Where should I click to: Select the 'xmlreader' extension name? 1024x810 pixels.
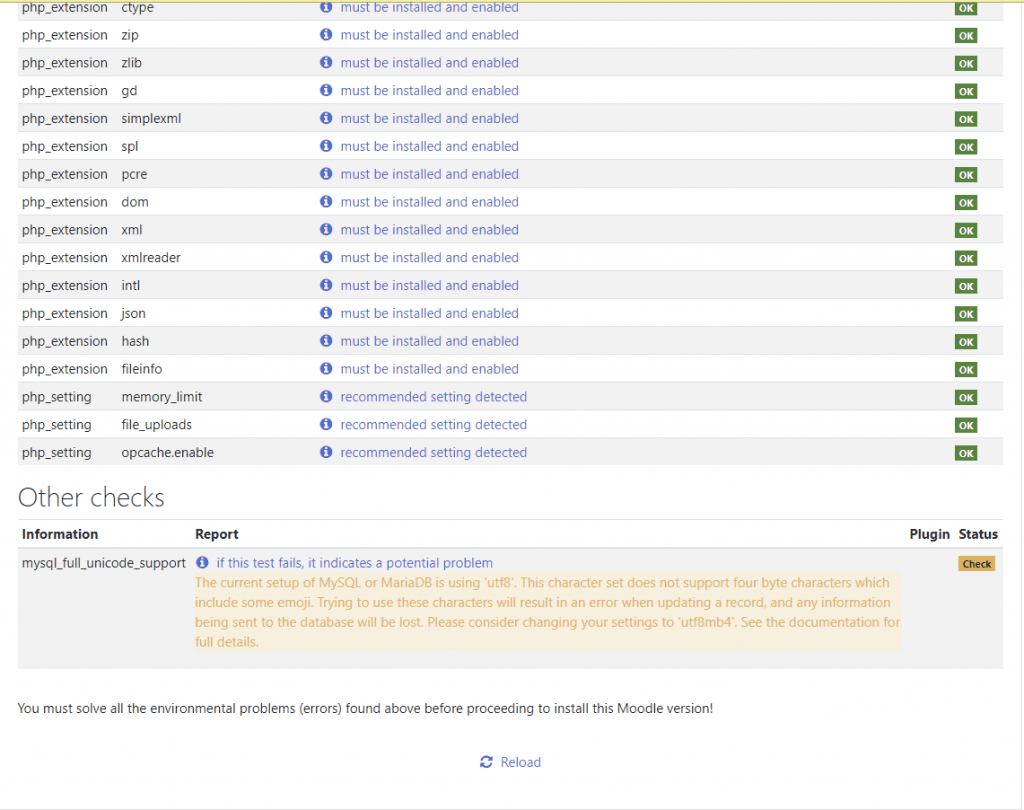click(x=151, y=258)
